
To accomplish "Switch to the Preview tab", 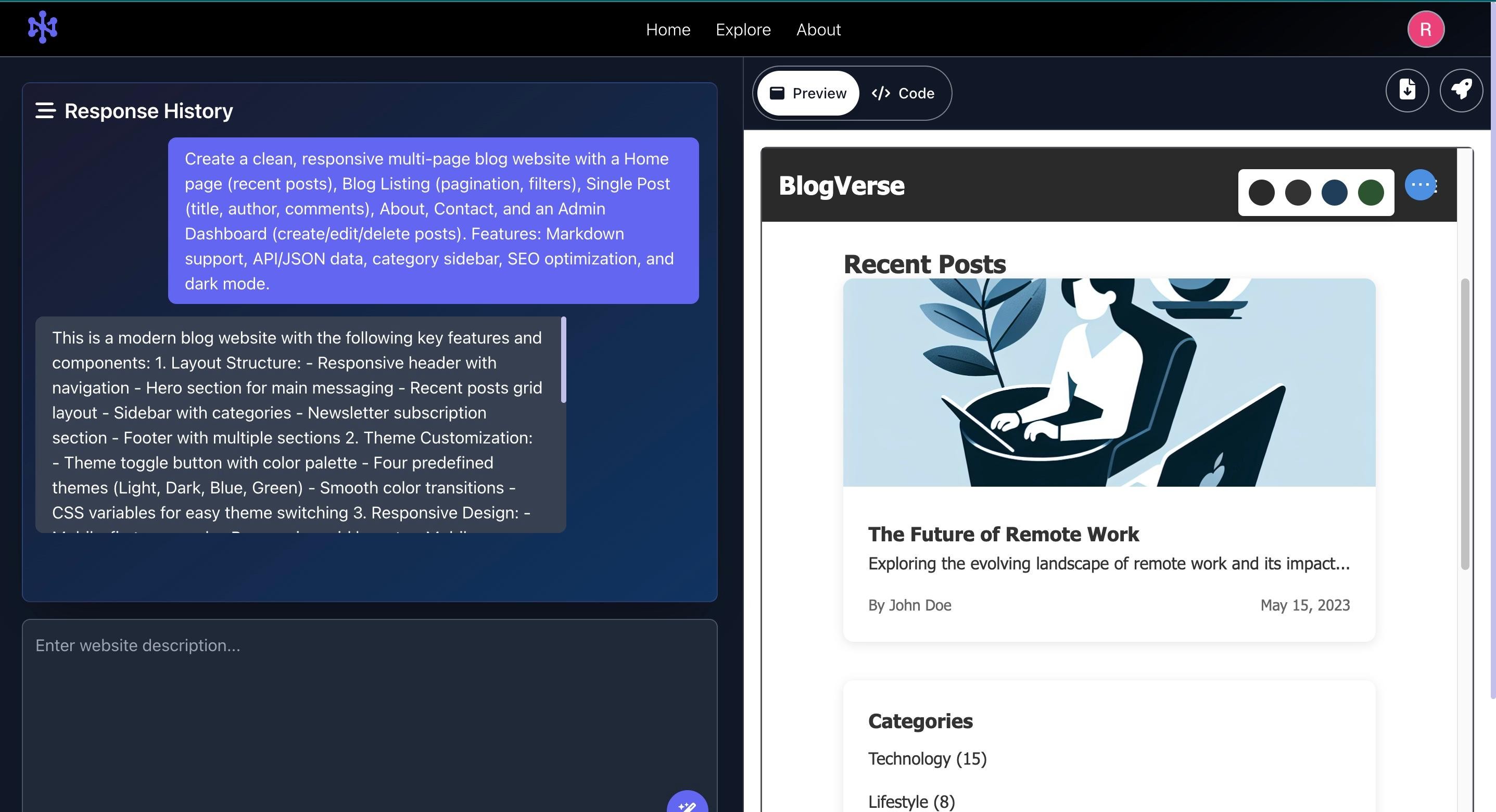I will (x=808, y=93).
